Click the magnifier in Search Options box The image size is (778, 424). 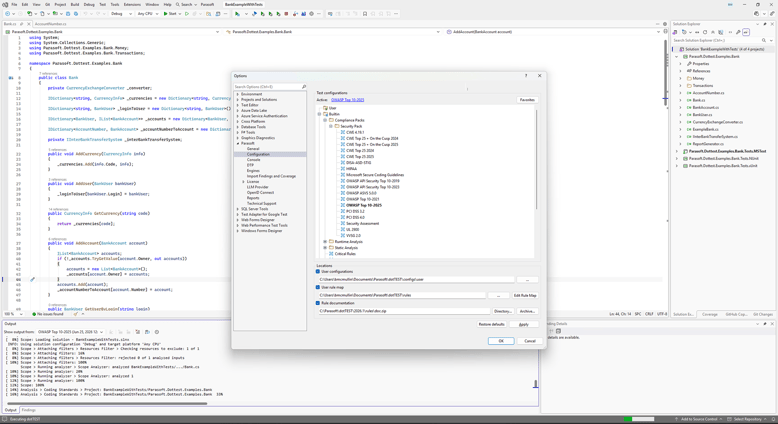[x=304, y=87]
